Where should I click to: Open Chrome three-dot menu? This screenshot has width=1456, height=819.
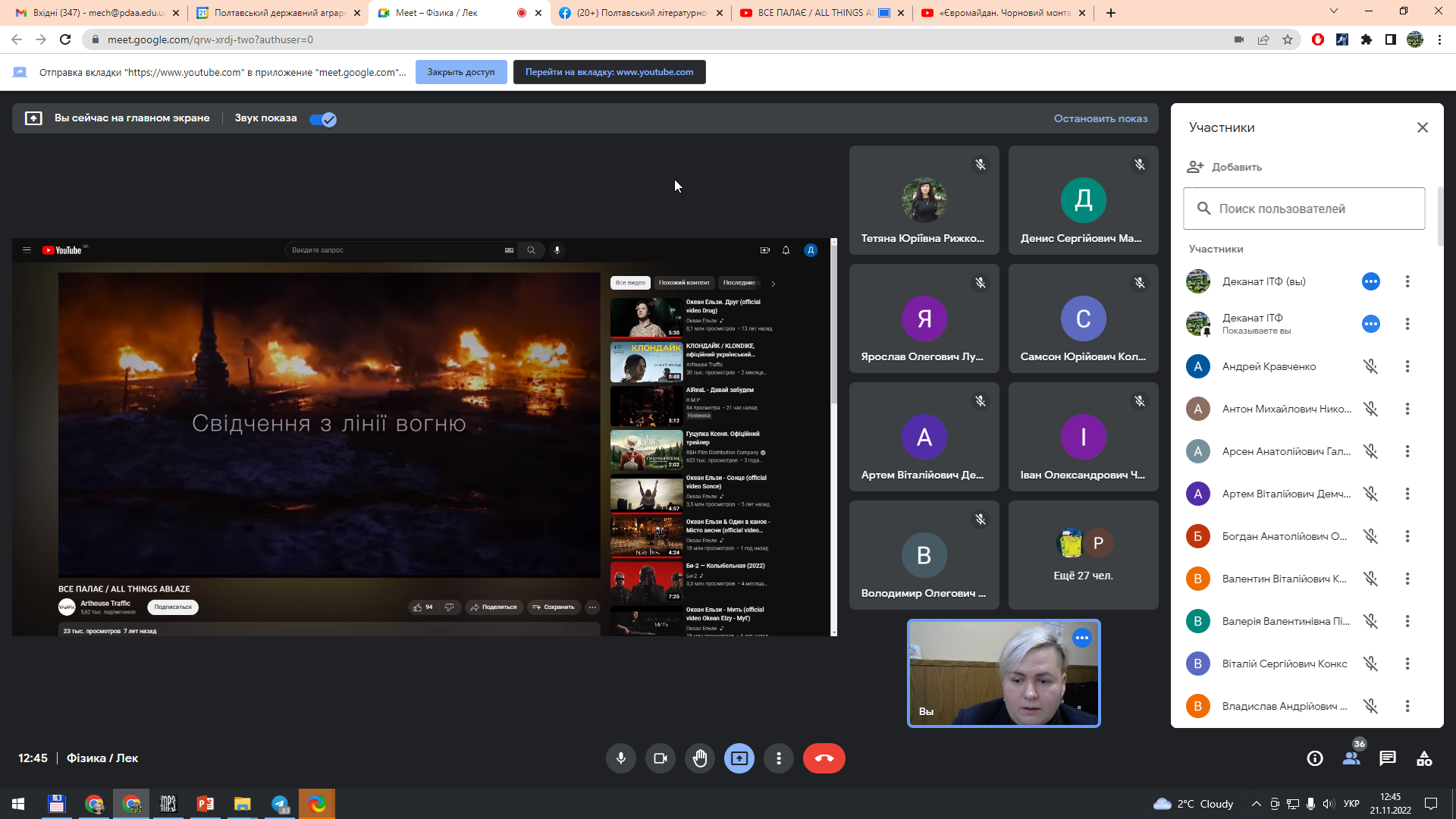pyautogui.click(x=1439, y=39)
